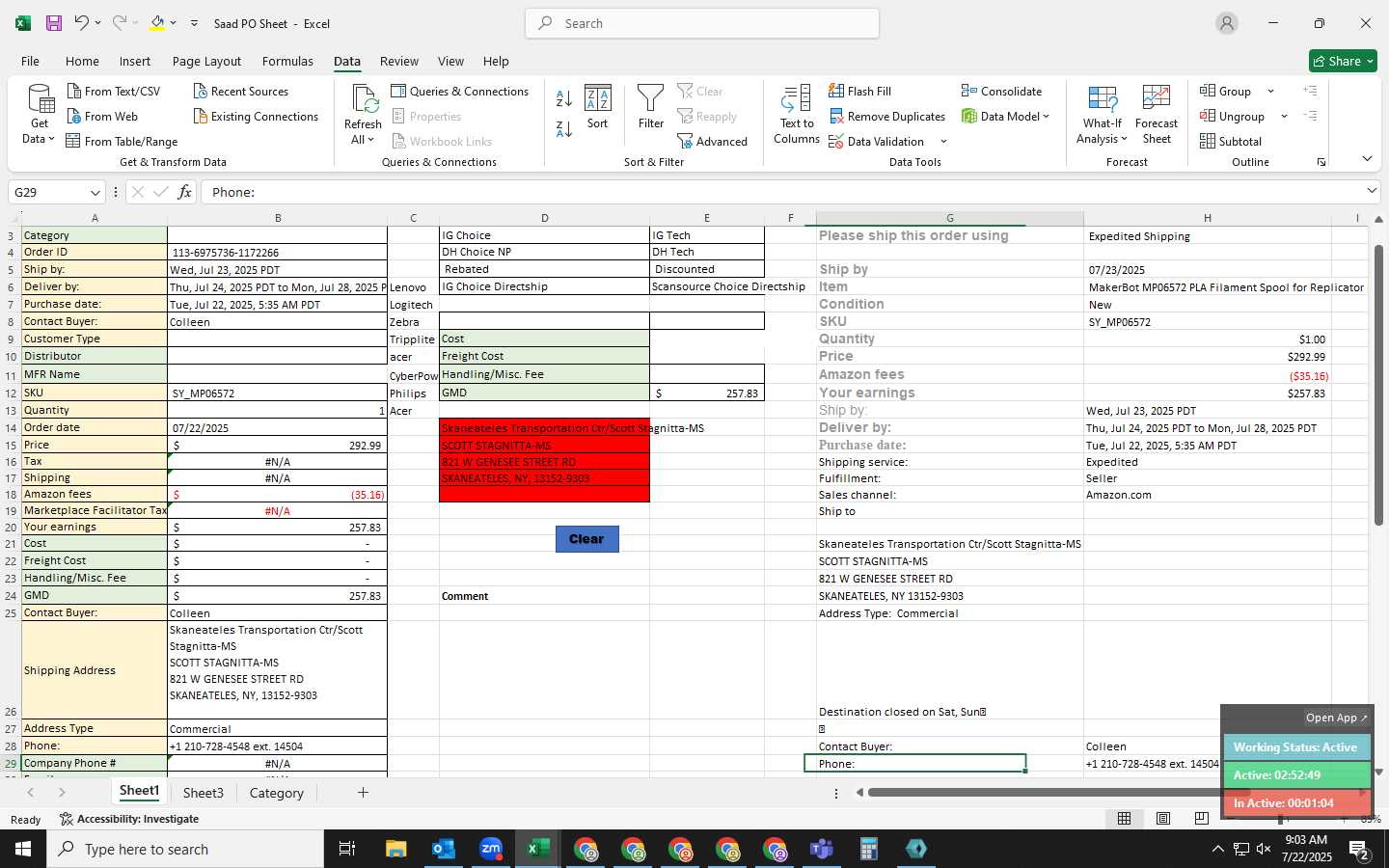Click the blue Clear button on sheet

point(586,539)
